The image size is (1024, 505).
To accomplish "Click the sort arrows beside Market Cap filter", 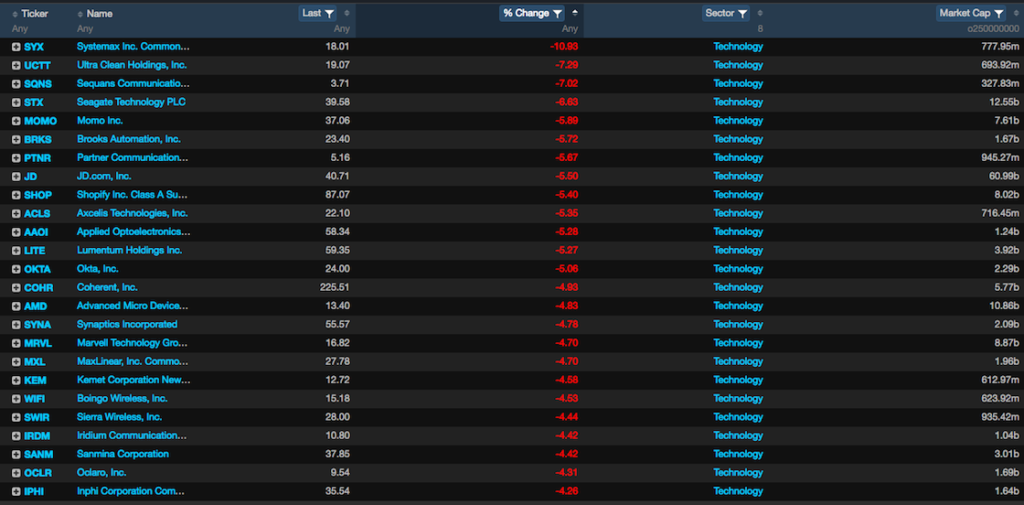I will (1015, 13).
